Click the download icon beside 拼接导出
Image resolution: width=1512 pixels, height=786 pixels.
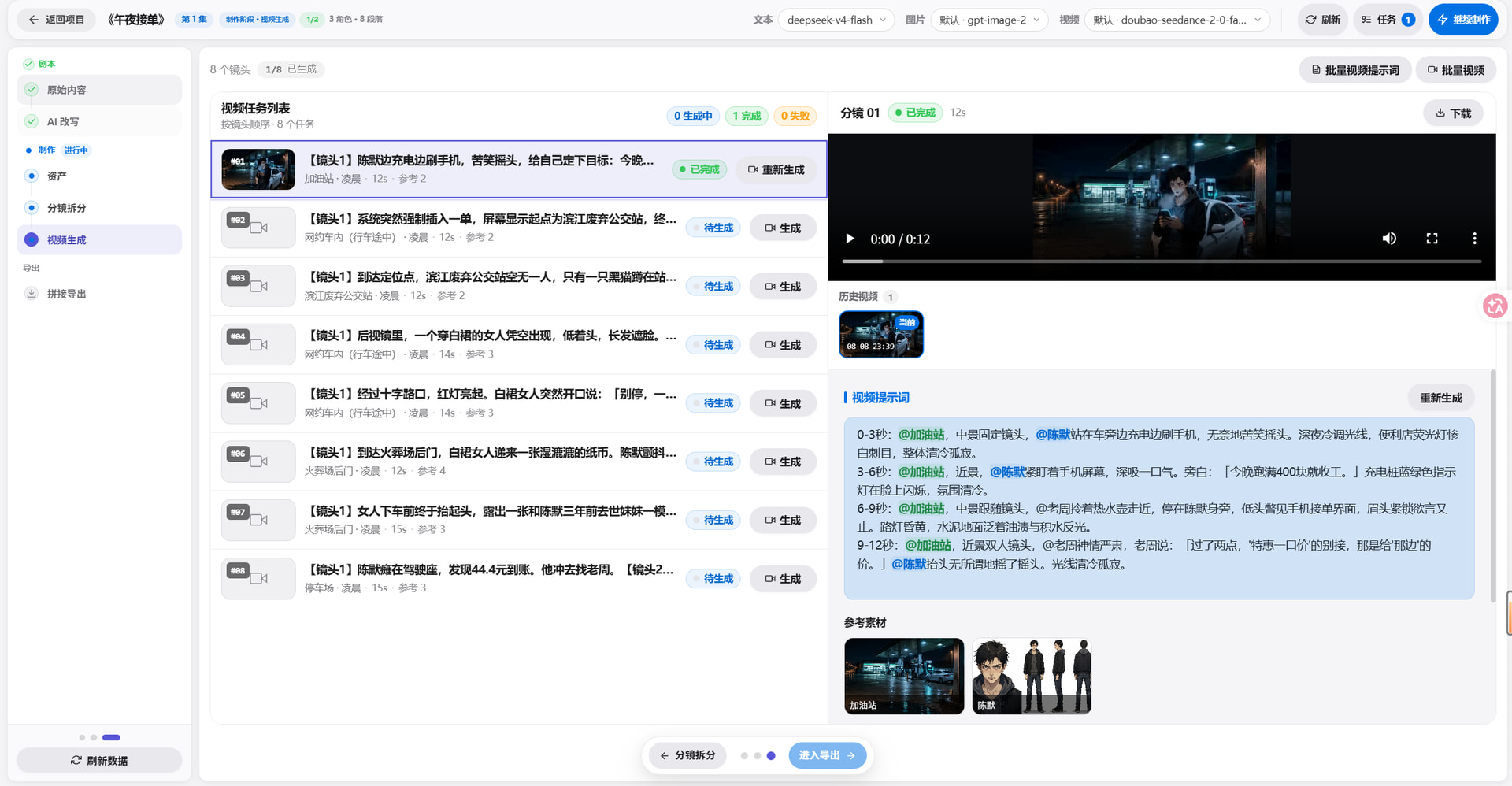31,294
